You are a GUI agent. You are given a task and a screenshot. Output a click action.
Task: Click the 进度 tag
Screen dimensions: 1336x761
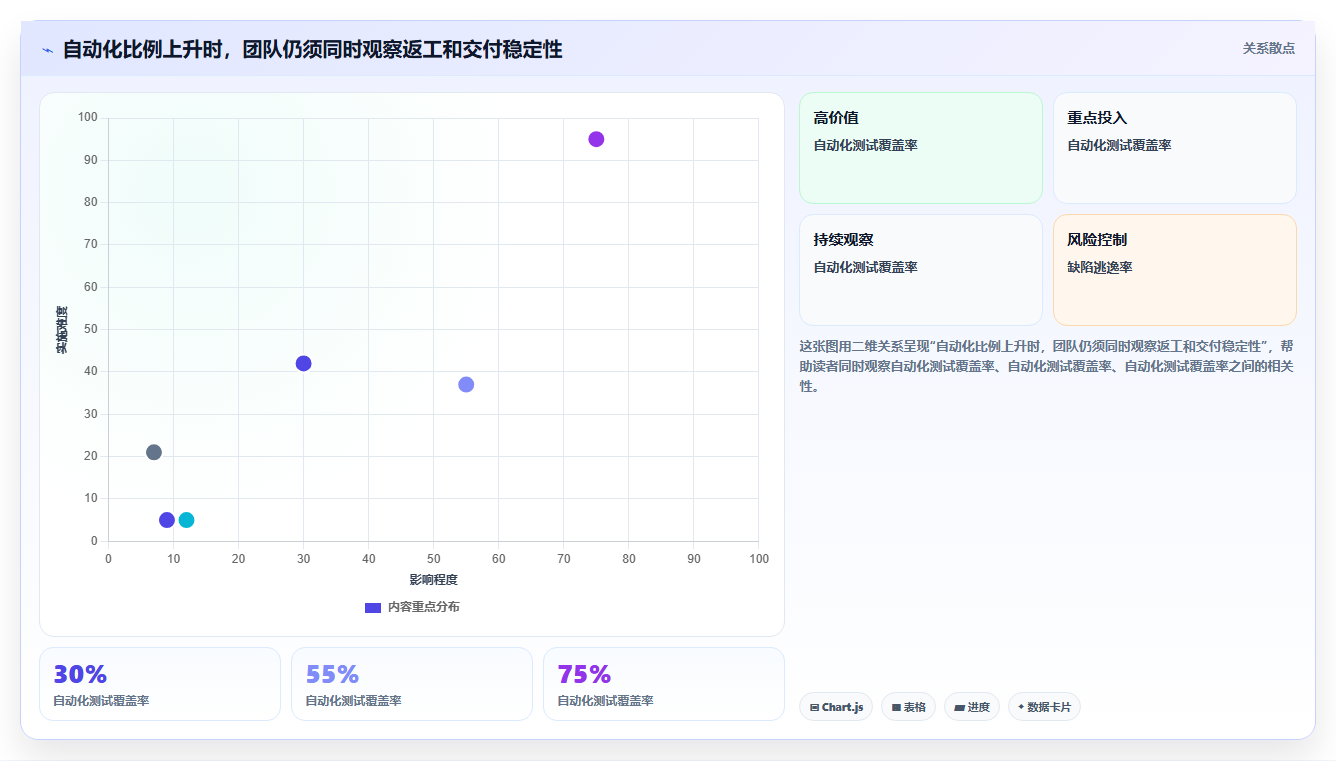[x=972, y=707]
